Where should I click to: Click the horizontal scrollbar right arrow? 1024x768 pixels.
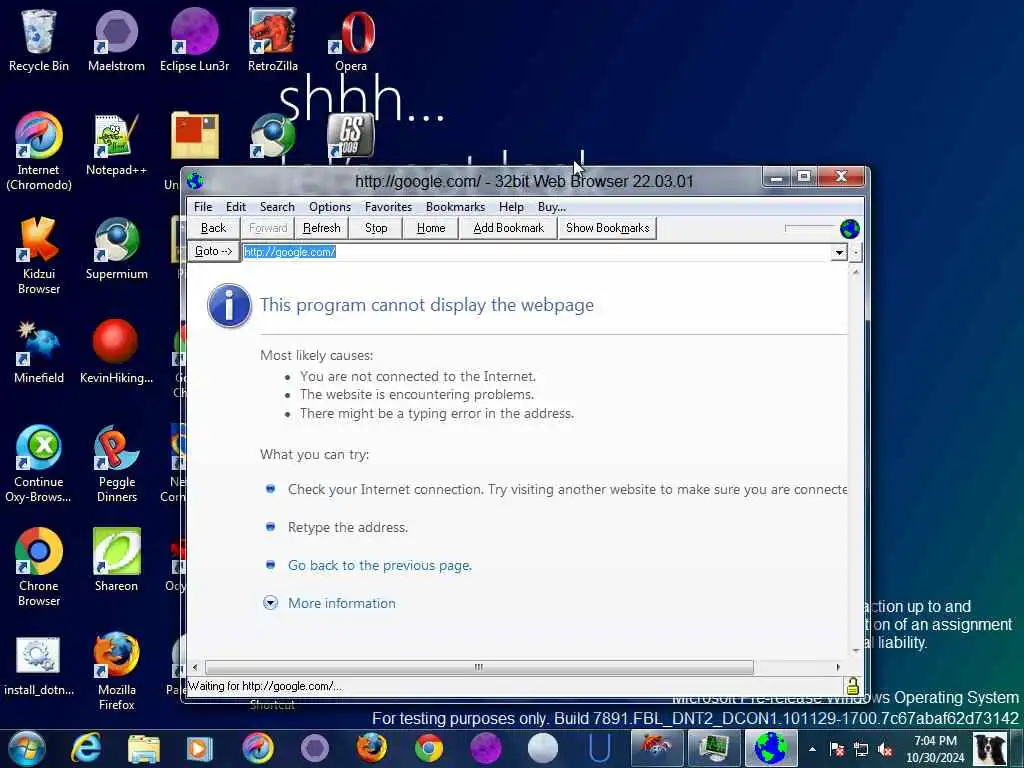pos(838,667)
